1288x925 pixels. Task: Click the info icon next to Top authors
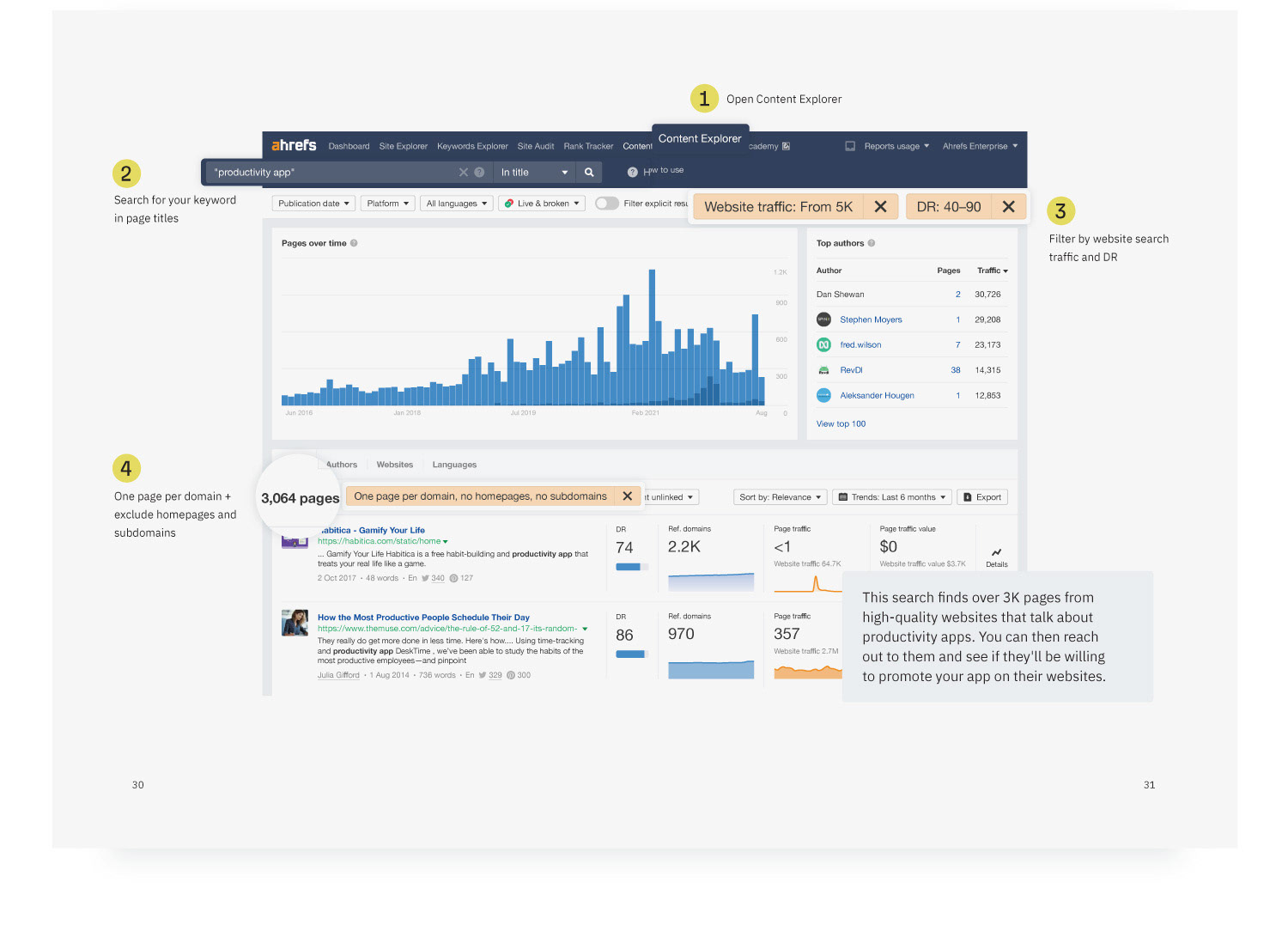[872, 243]
